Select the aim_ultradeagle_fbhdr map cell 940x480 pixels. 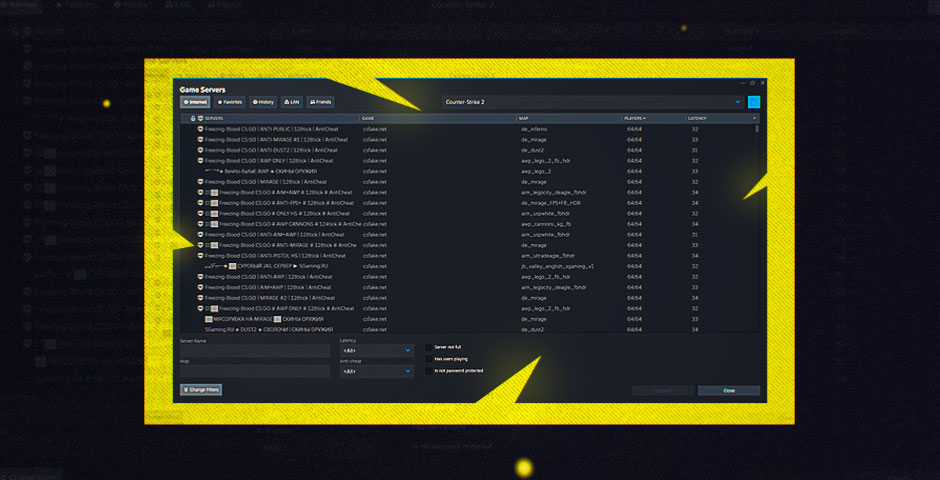tap(548, 256)
